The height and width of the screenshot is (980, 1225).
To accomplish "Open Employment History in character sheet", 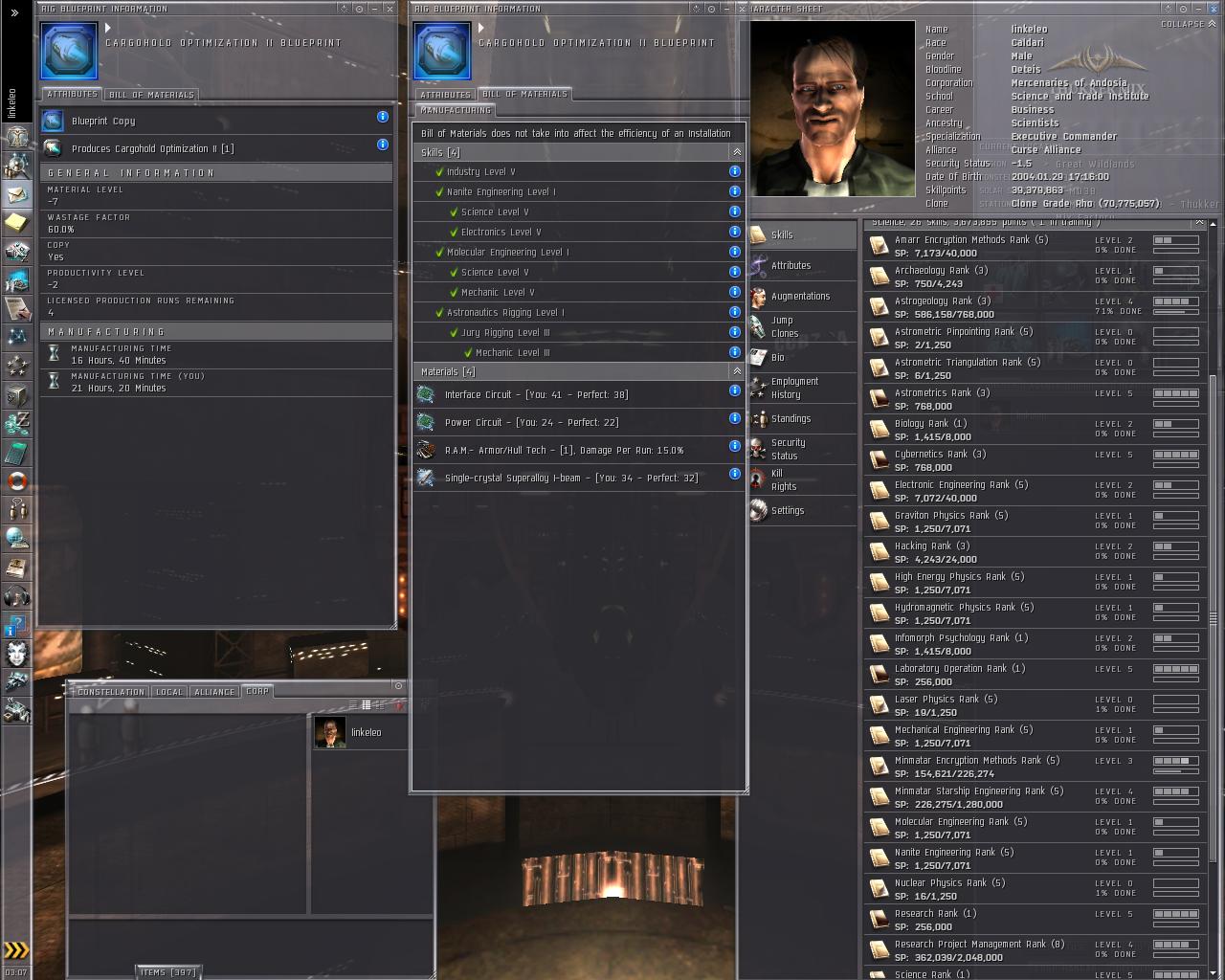I will point(802,389).
